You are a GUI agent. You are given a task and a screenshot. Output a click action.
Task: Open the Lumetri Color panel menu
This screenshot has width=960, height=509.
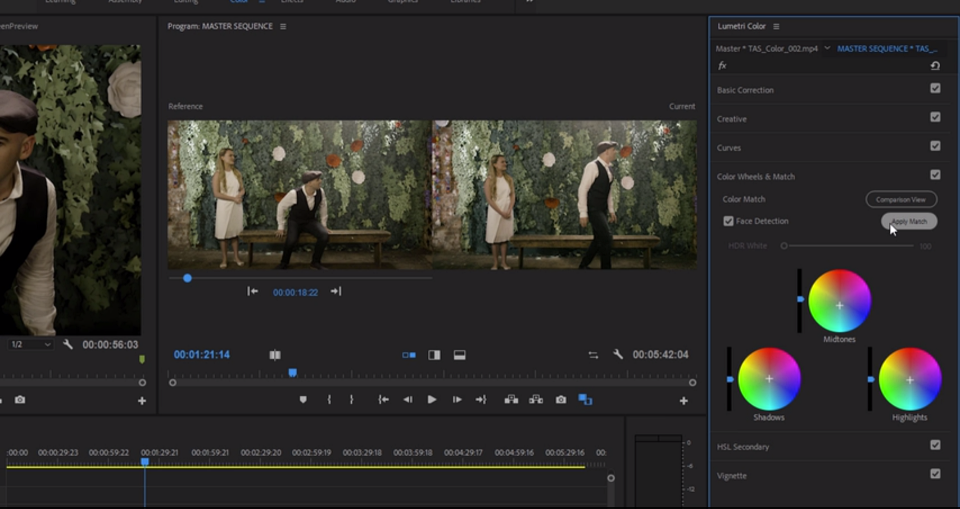tap(776, 26)
